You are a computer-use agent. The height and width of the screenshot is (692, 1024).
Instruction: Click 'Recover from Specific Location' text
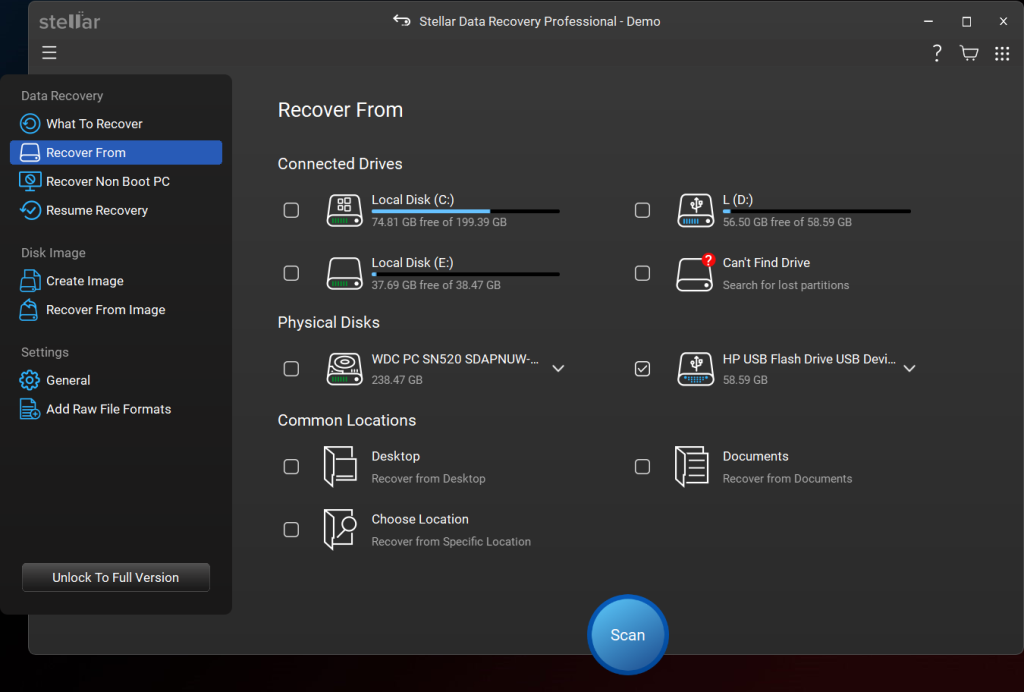click(x=451, y=542)
